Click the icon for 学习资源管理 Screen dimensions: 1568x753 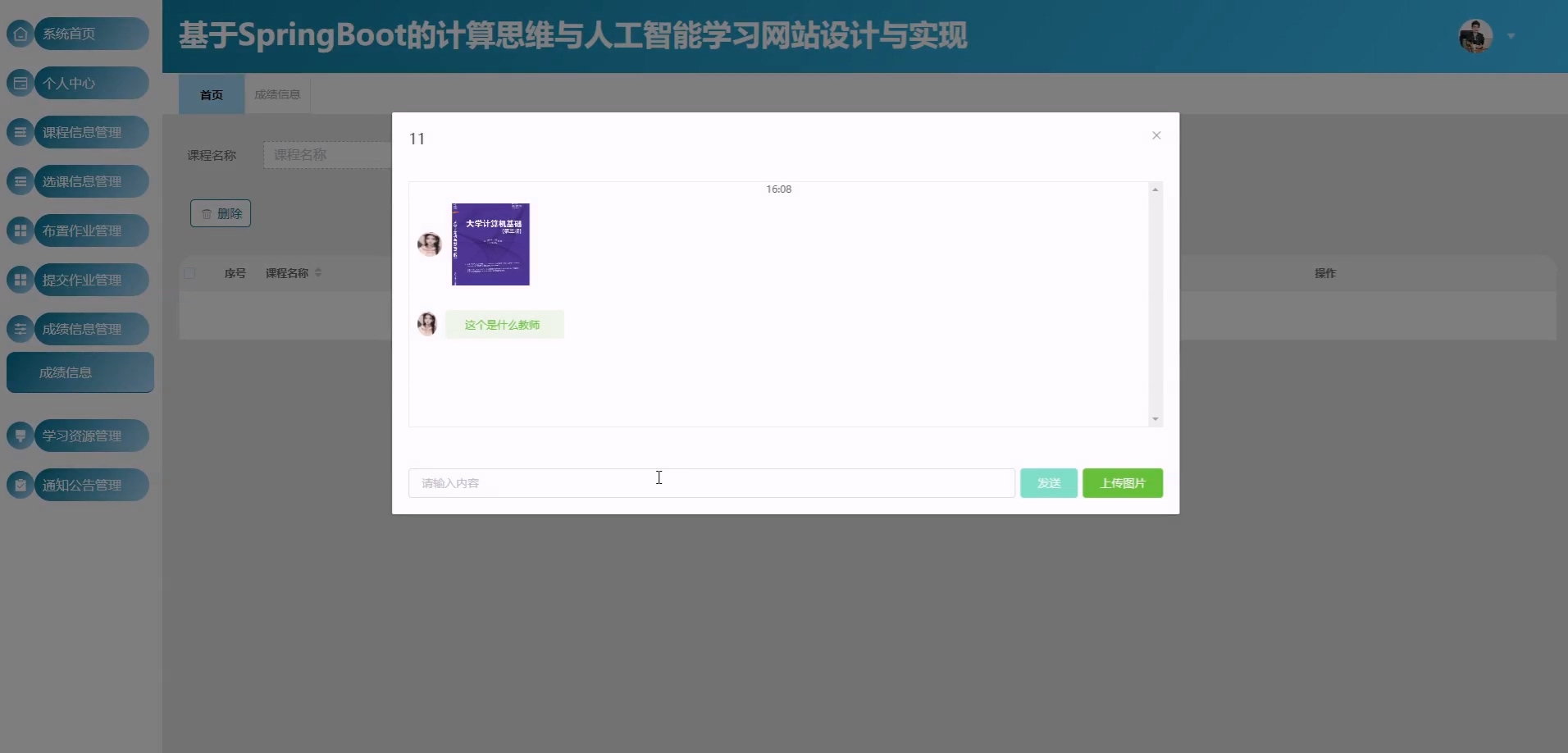pos(21,436)
